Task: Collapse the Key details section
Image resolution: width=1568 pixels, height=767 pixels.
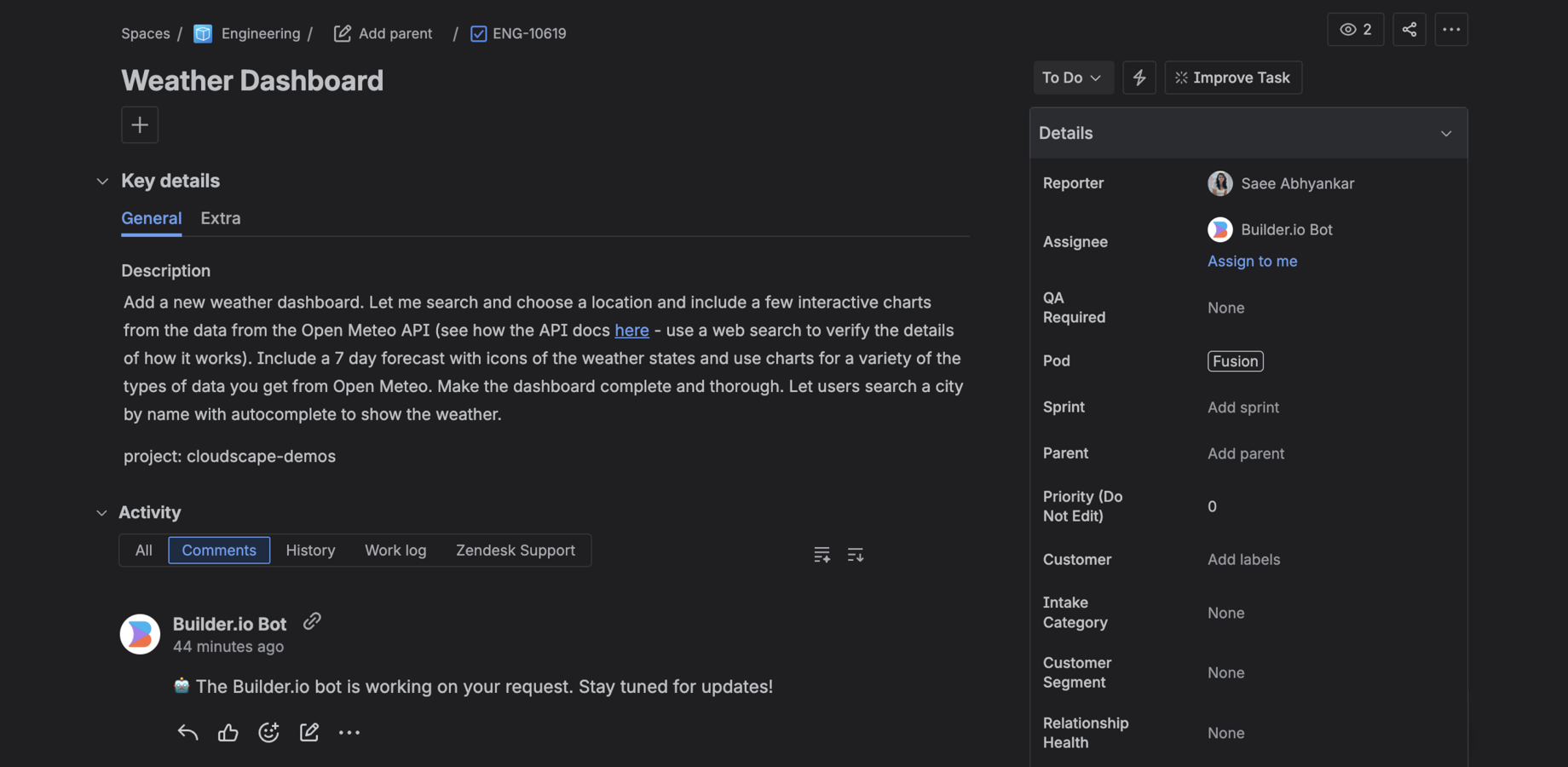Action: (102, 181)
